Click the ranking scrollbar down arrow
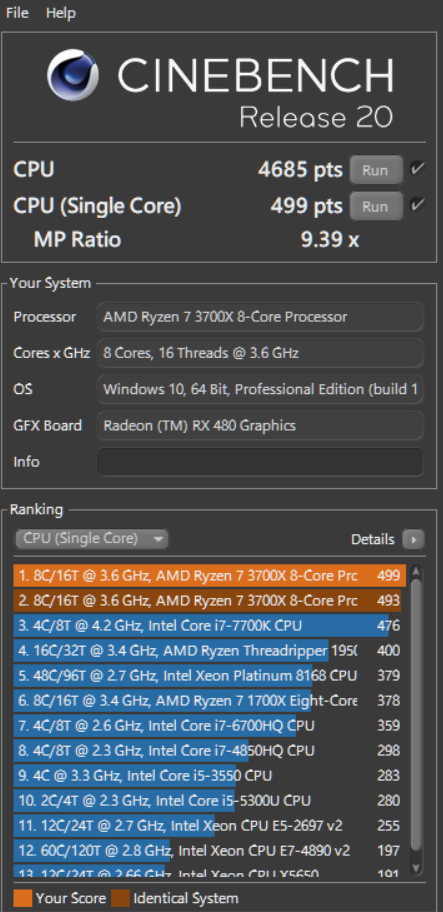The height and width of the screenshot is (912, 443). 416,868
